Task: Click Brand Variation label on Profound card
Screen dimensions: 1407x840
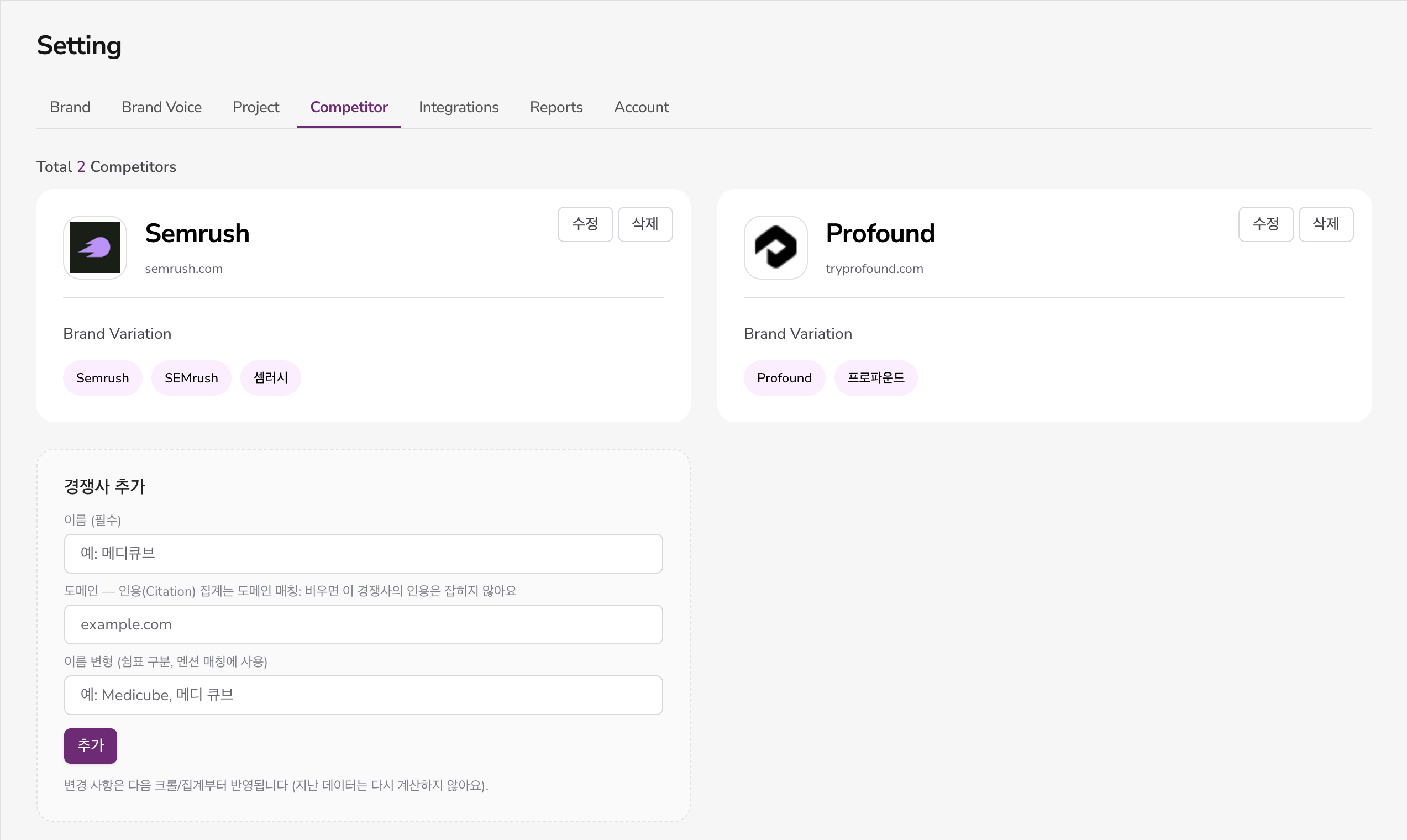Action: click(798, 334)
